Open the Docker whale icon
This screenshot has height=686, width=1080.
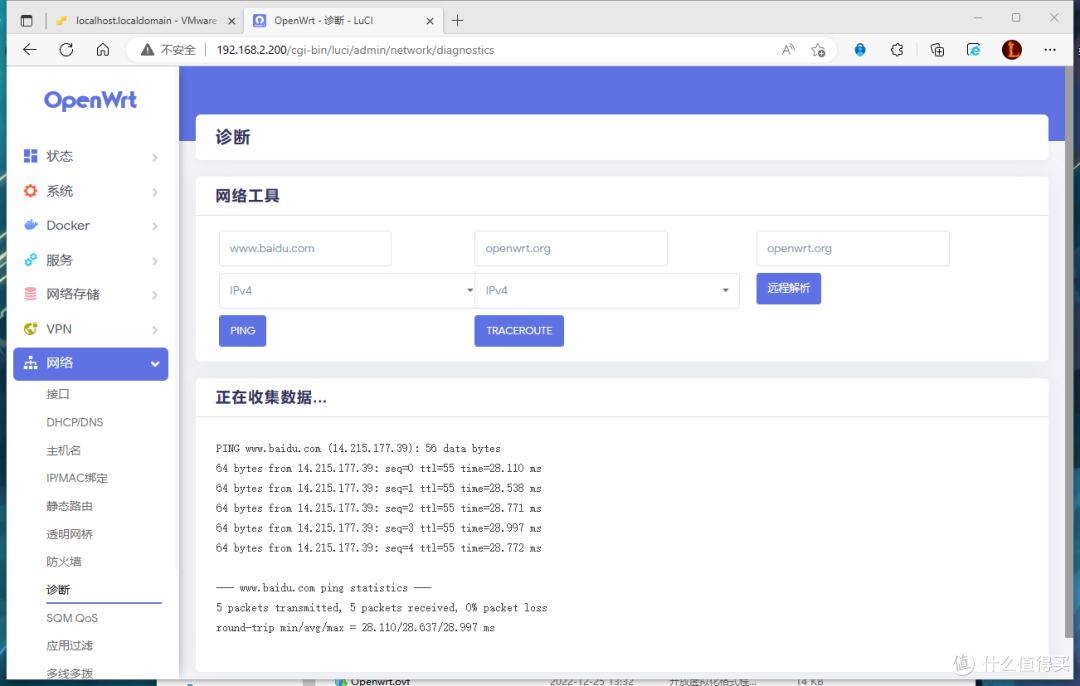click(32, 225)
